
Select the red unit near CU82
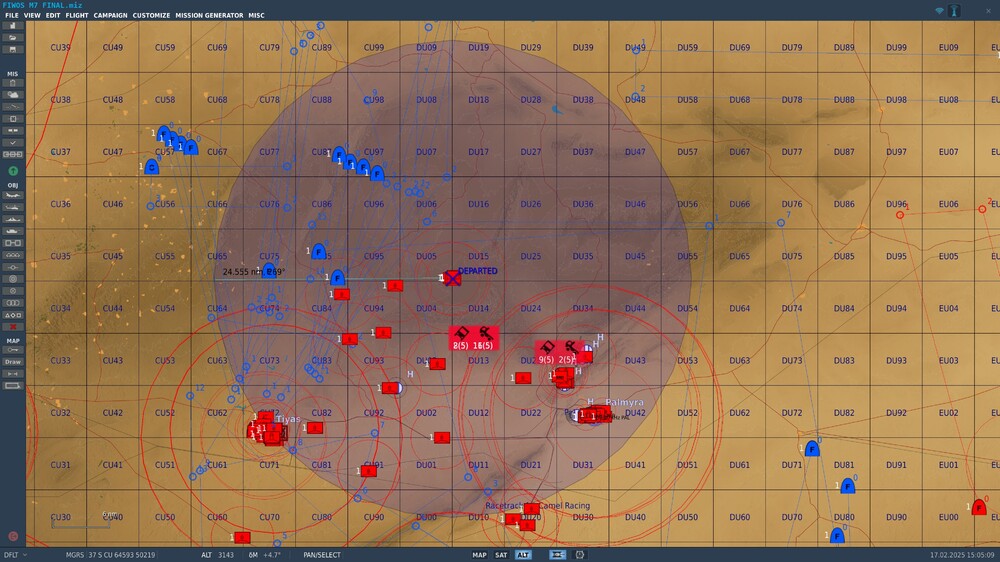point(314,427)
